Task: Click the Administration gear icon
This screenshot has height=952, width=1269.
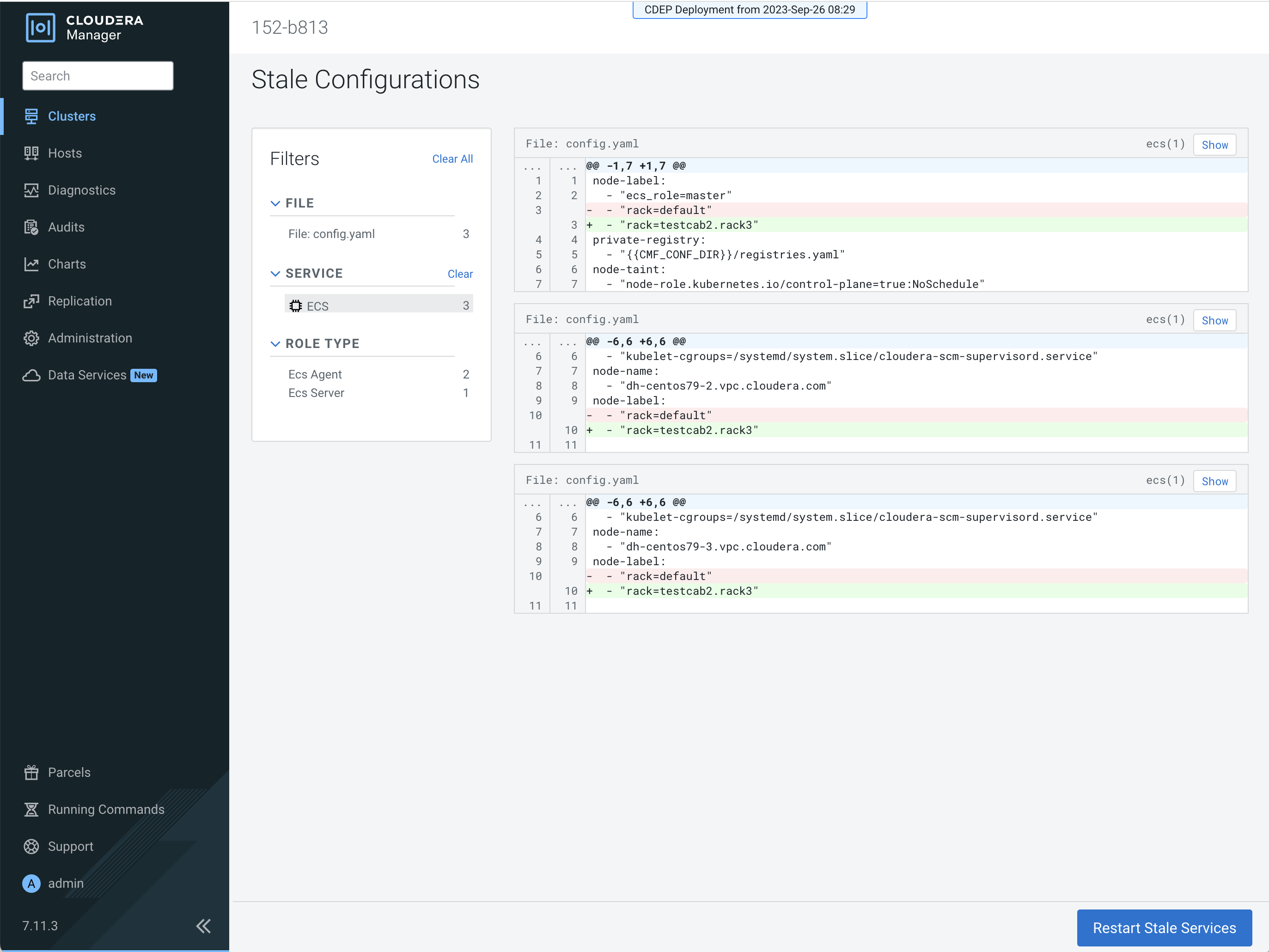Action: coord(31,338)
